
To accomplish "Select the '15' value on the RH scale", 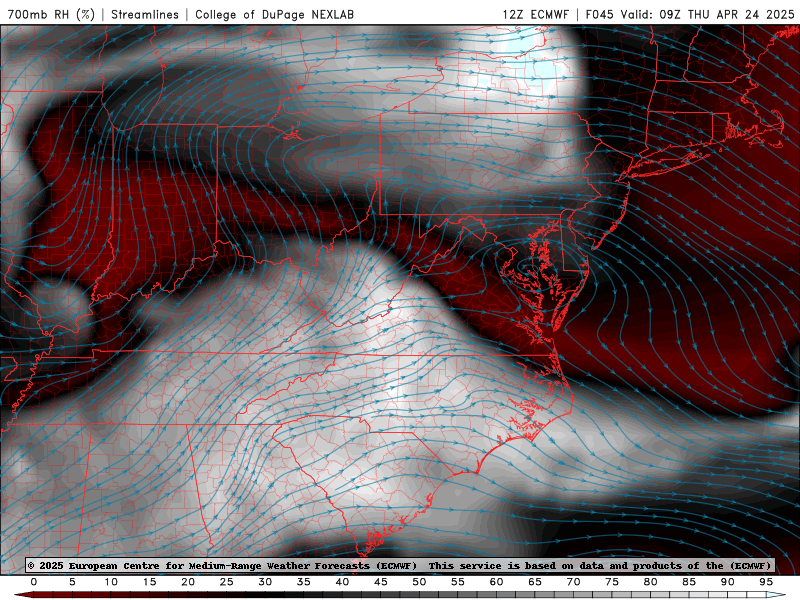I will tap(149, 582).
